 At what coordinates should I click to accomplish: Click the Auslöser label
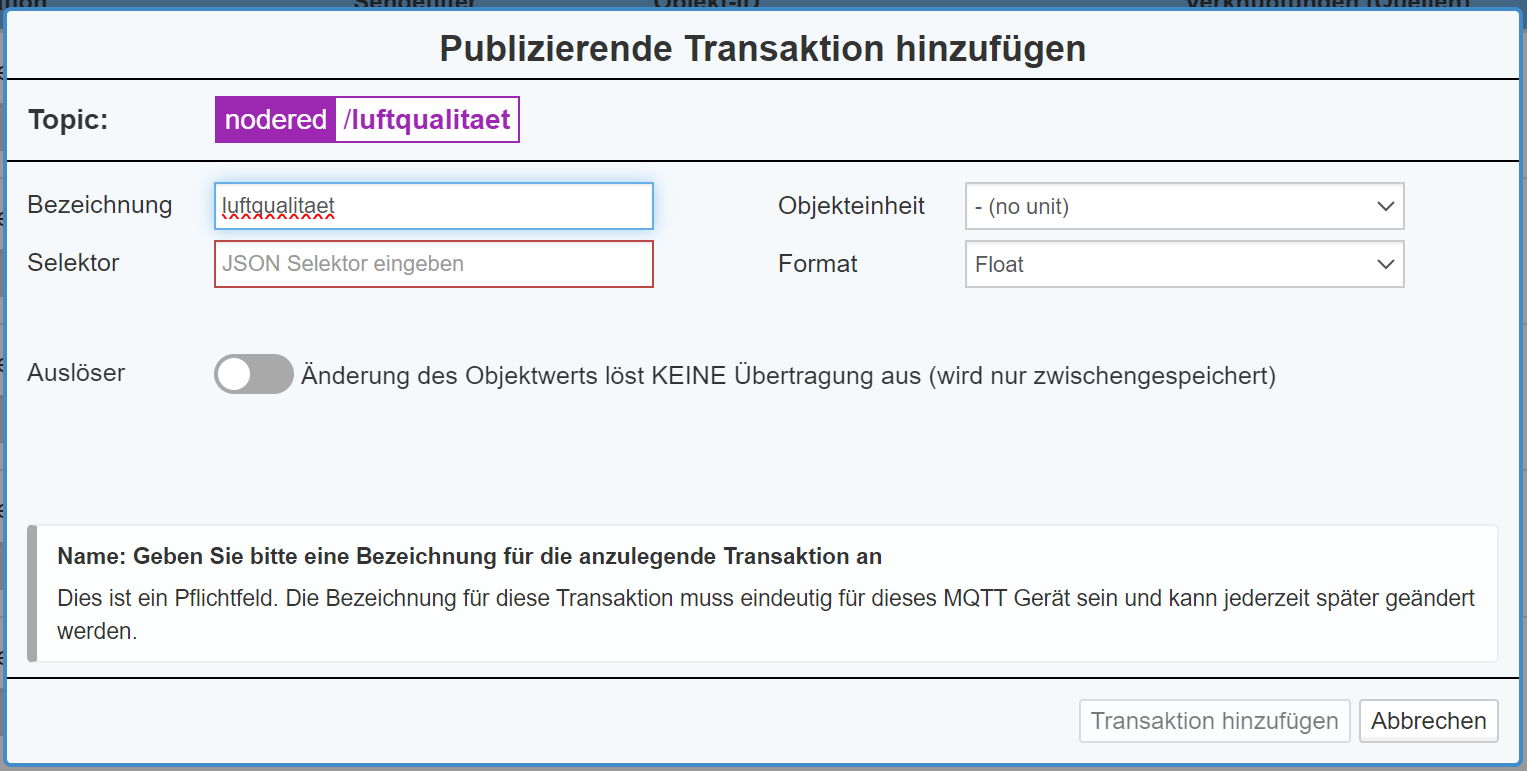76,373
